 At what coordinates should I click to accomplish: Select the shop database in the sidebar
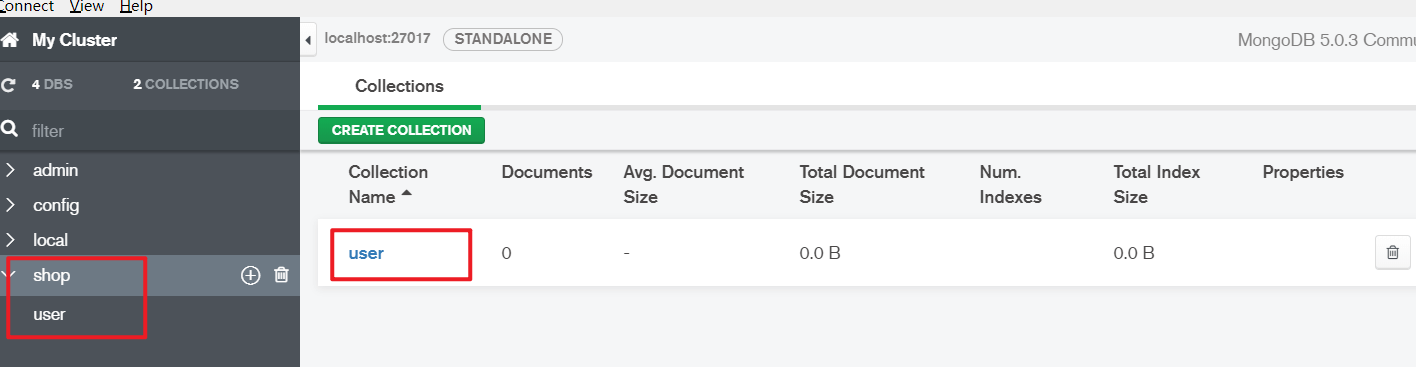52,275
